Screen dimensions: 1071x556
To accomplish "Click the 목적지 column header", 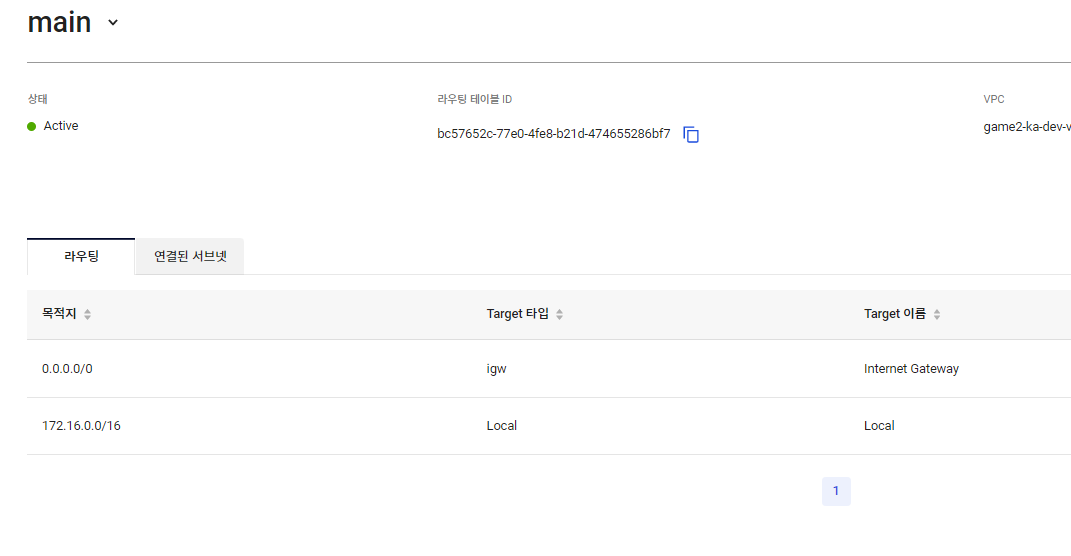I will pos(59,314).
